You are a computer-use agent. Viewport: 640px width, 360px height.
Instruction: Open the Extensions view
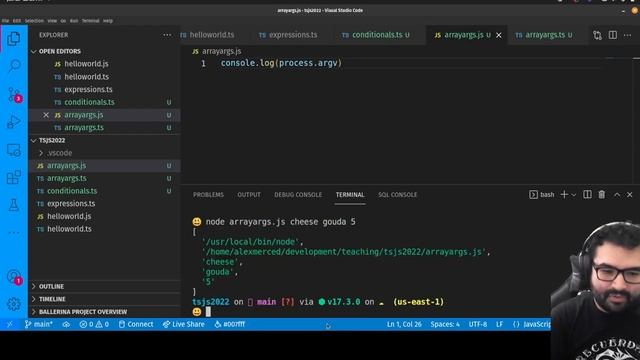coord(13,177)
